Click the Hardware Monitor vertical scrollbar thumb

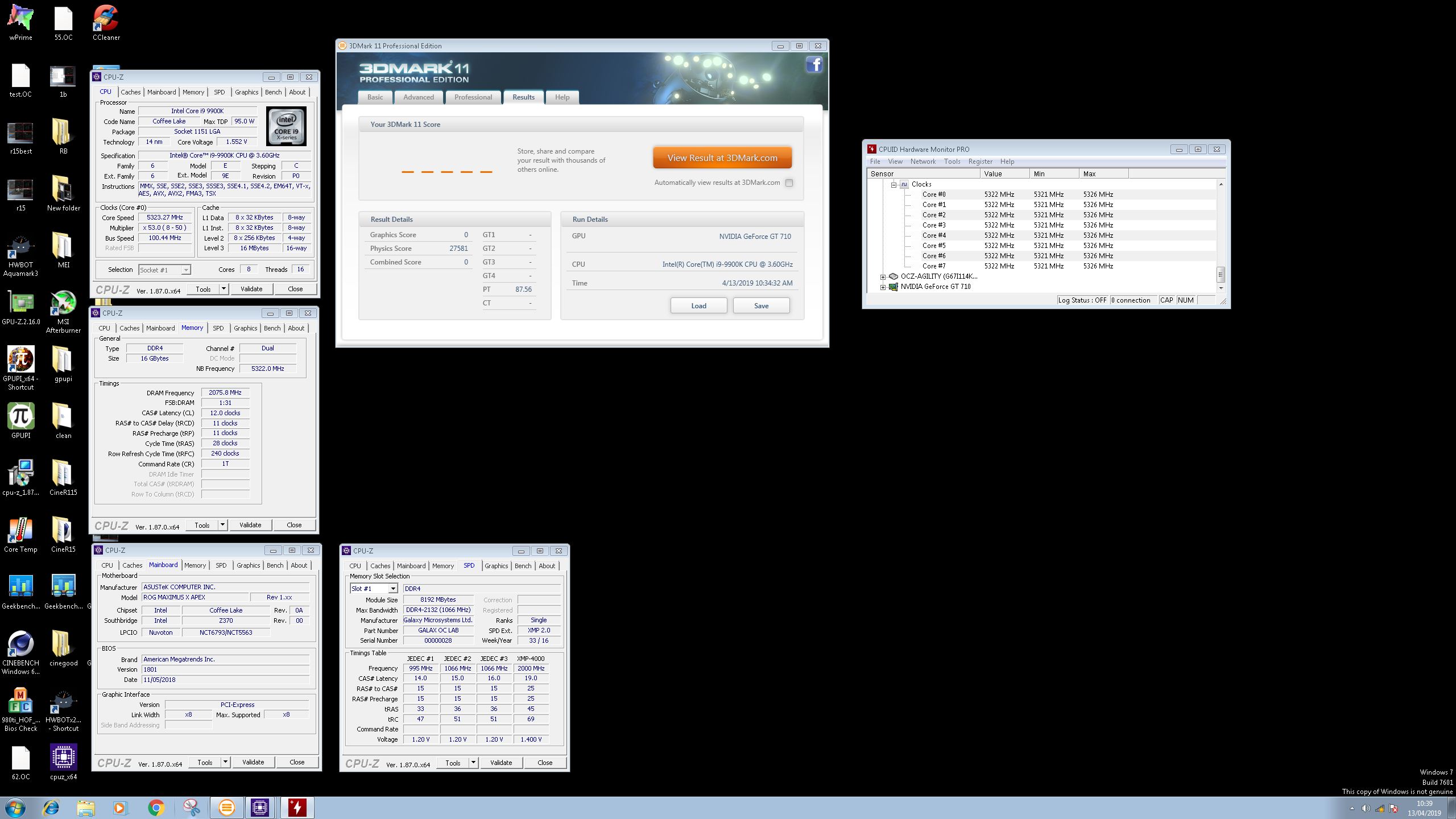tap(1221, 275)
